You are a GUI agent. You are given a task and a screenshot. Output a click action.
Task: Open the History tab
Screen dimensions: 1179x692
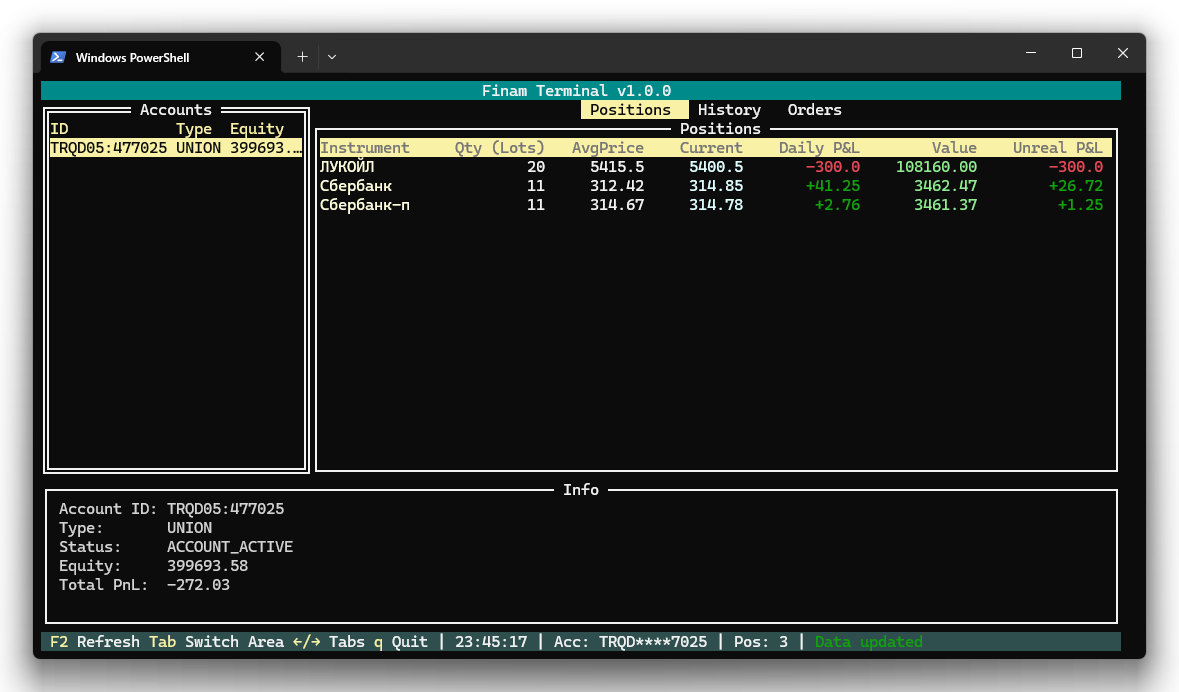click(x=729, y=110)
